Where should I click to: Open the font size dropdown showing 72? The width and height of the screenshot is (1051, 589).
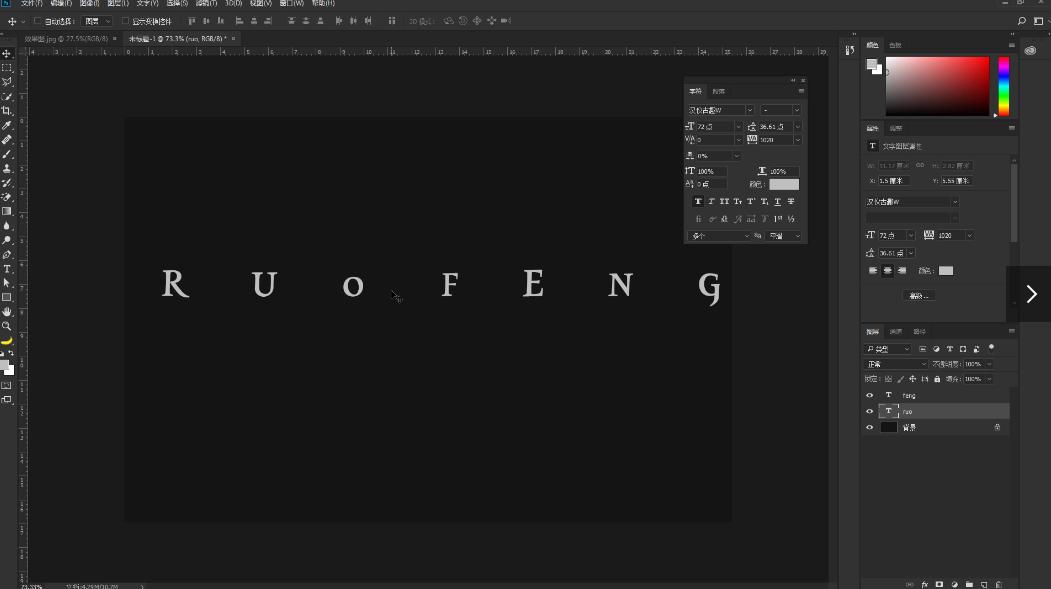(738, 127)
